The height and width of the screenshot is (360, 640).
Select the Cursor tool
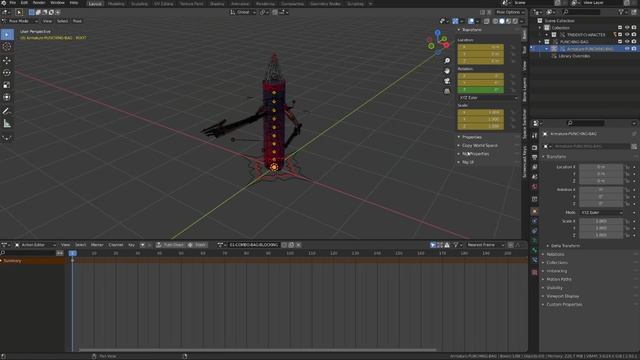[x=7, y=47]
